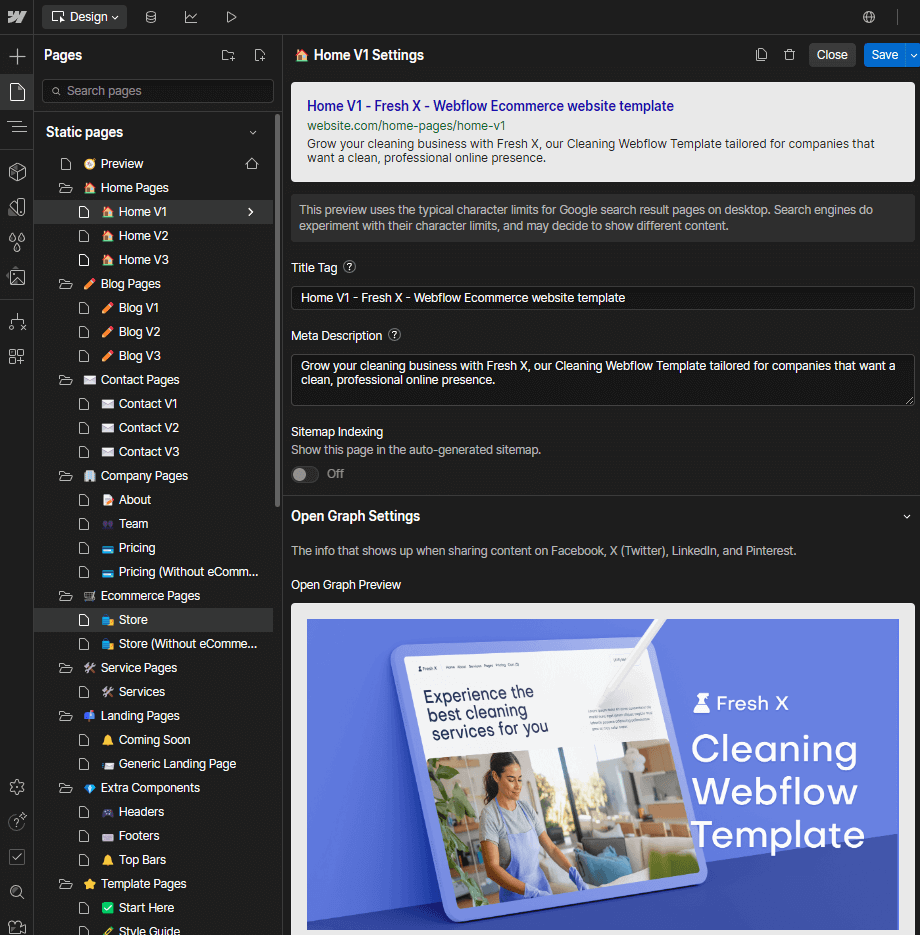The height and width of the screenshot is (935, 920).
Task: Click the Webflow logo icon
Action: 17,17
